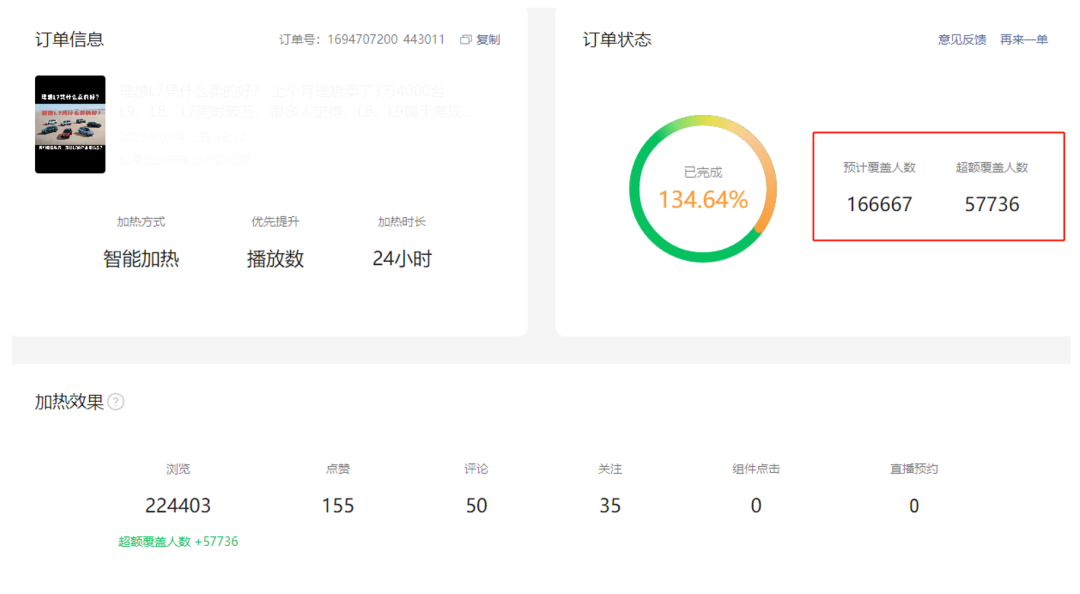Click the copy icon beside order number
The width and height of the screenshot is (1080, 594).
tap(466, 40)
